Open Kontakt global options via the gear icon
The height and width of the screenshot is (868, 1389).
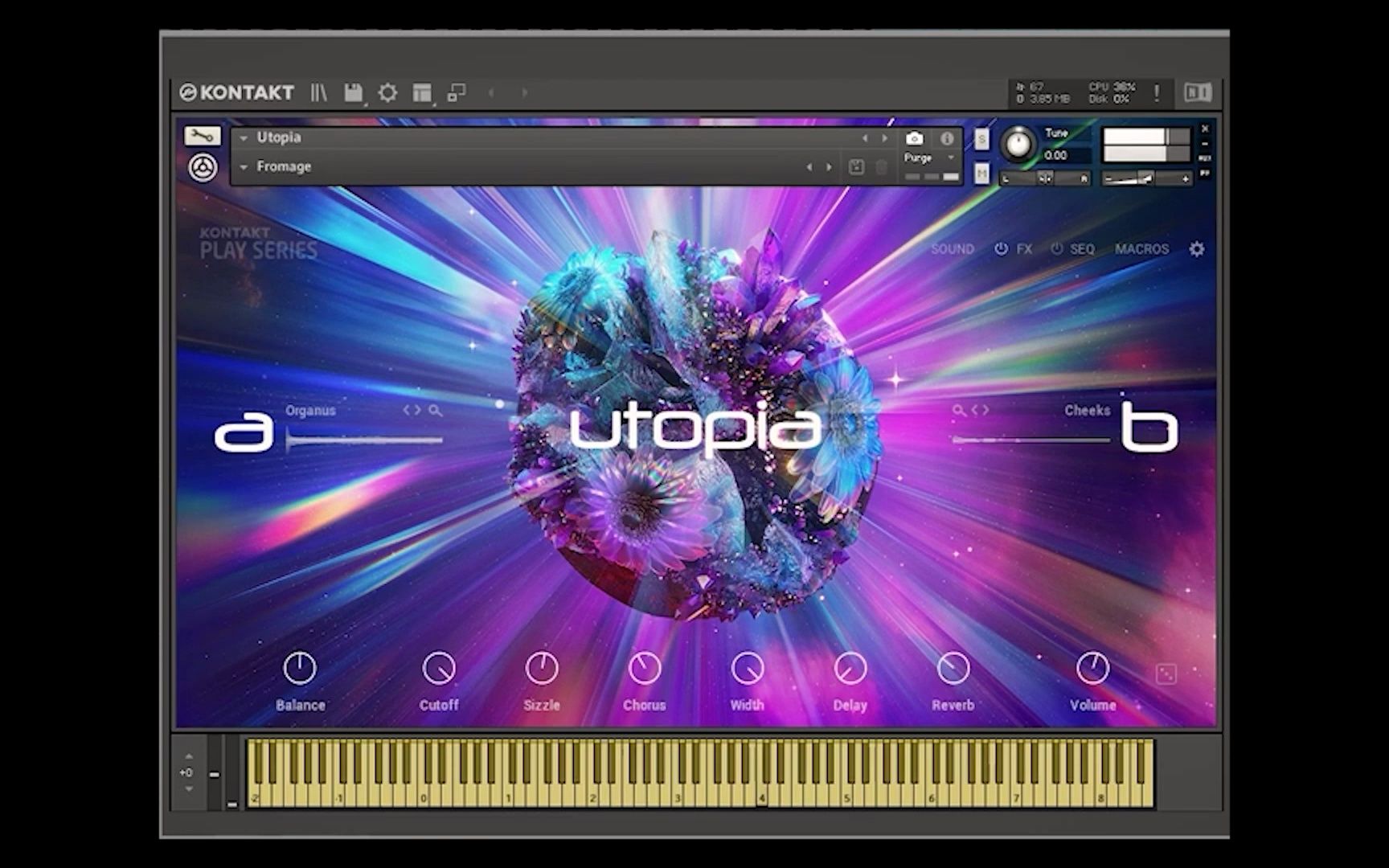[388, 92]
